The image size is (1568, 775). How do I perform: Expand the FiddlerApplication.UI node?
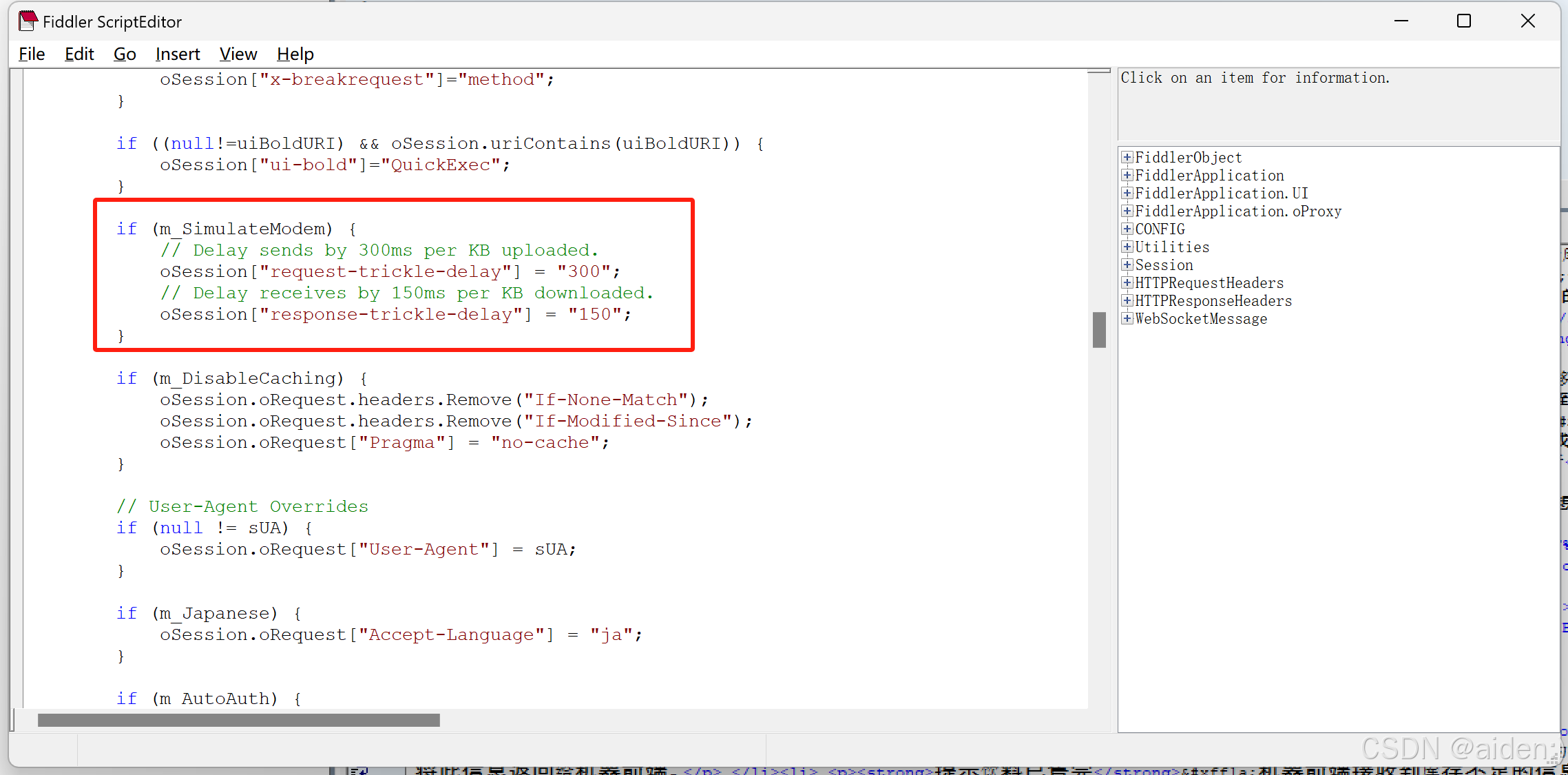(1127, 193)
